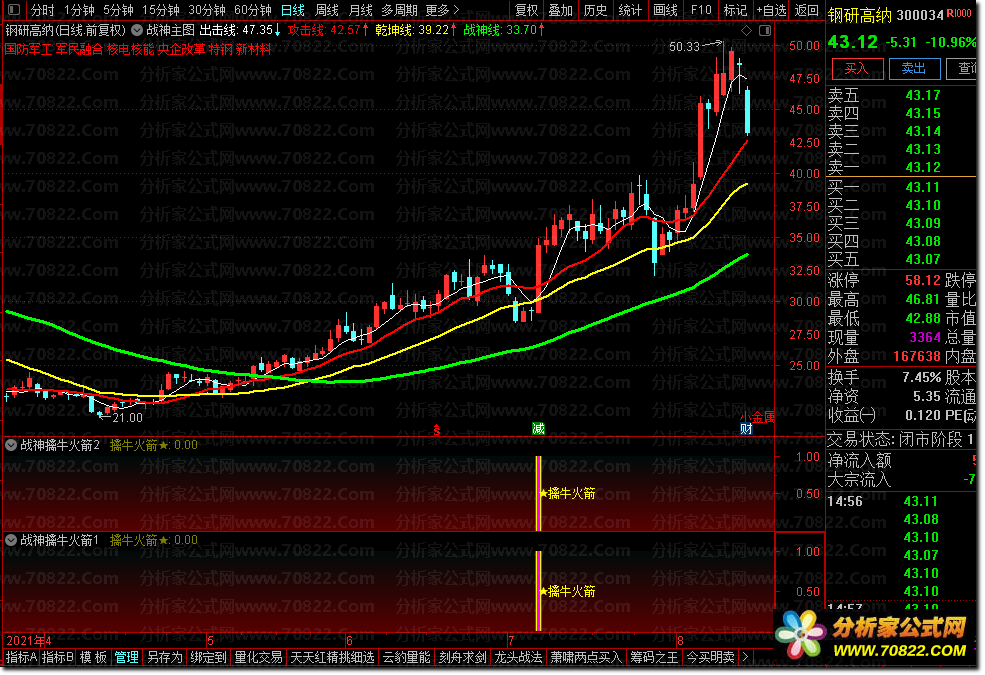Viewport: 985px width, 675px height.
Task: Expand the 更多 period menu
Action: [442, 10]
